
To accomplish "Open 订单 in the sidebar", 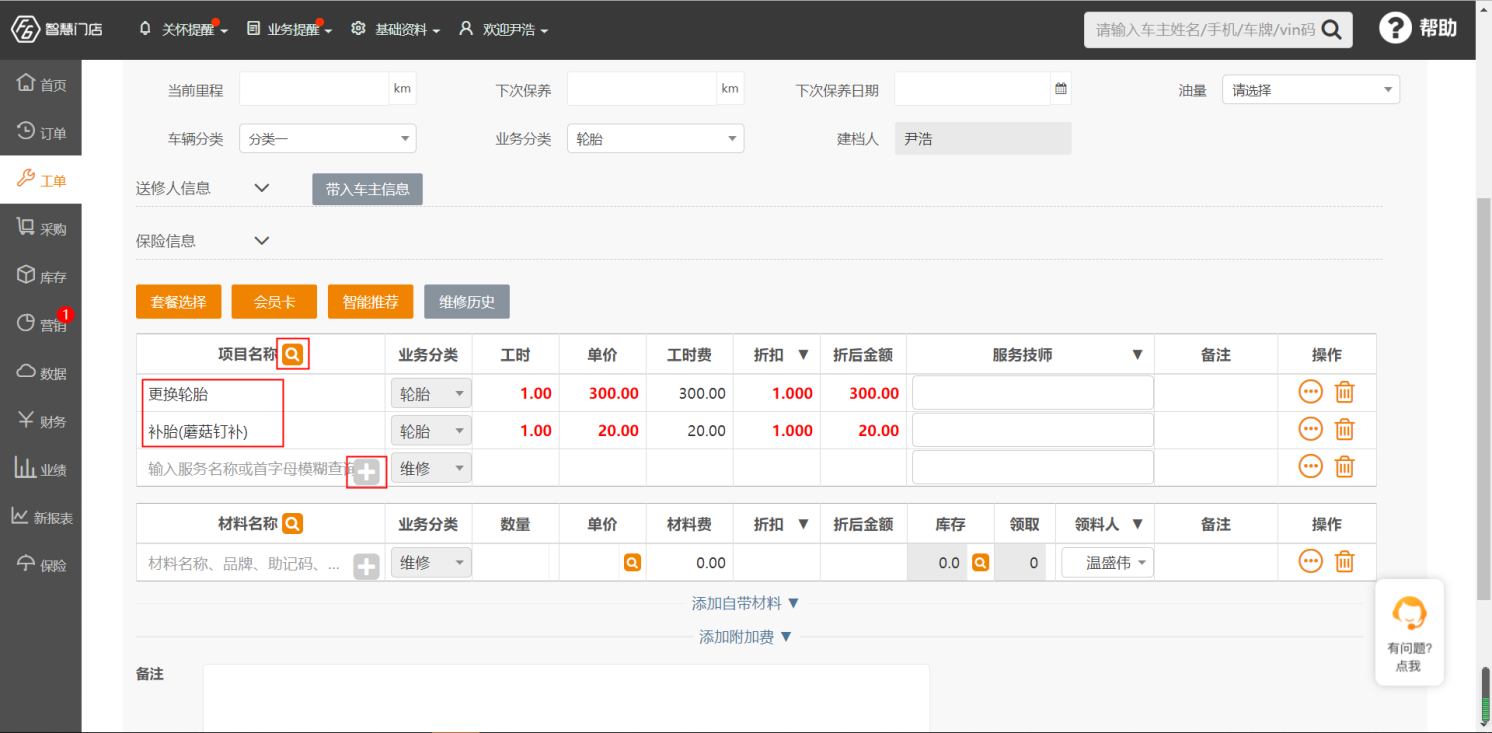I will tap(41, 132).
